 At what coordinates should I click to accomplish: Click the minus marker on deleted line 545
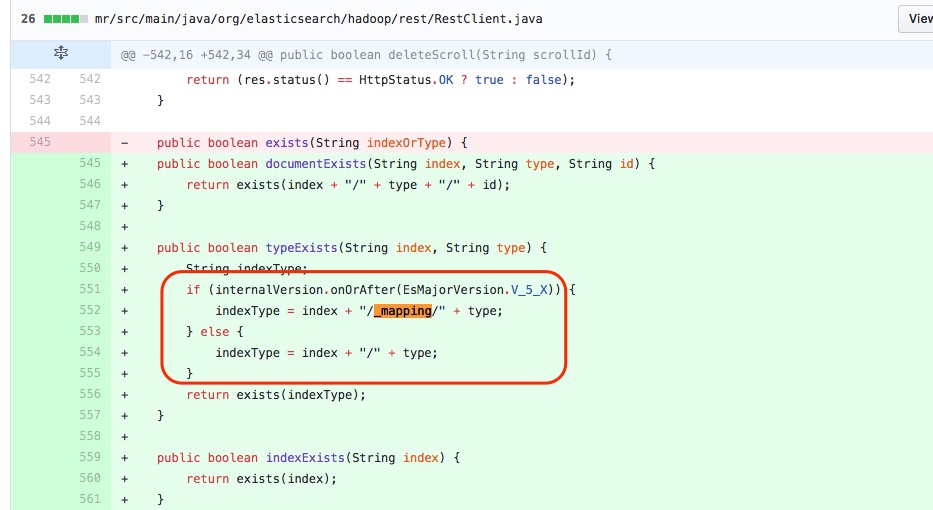point(124,143)
